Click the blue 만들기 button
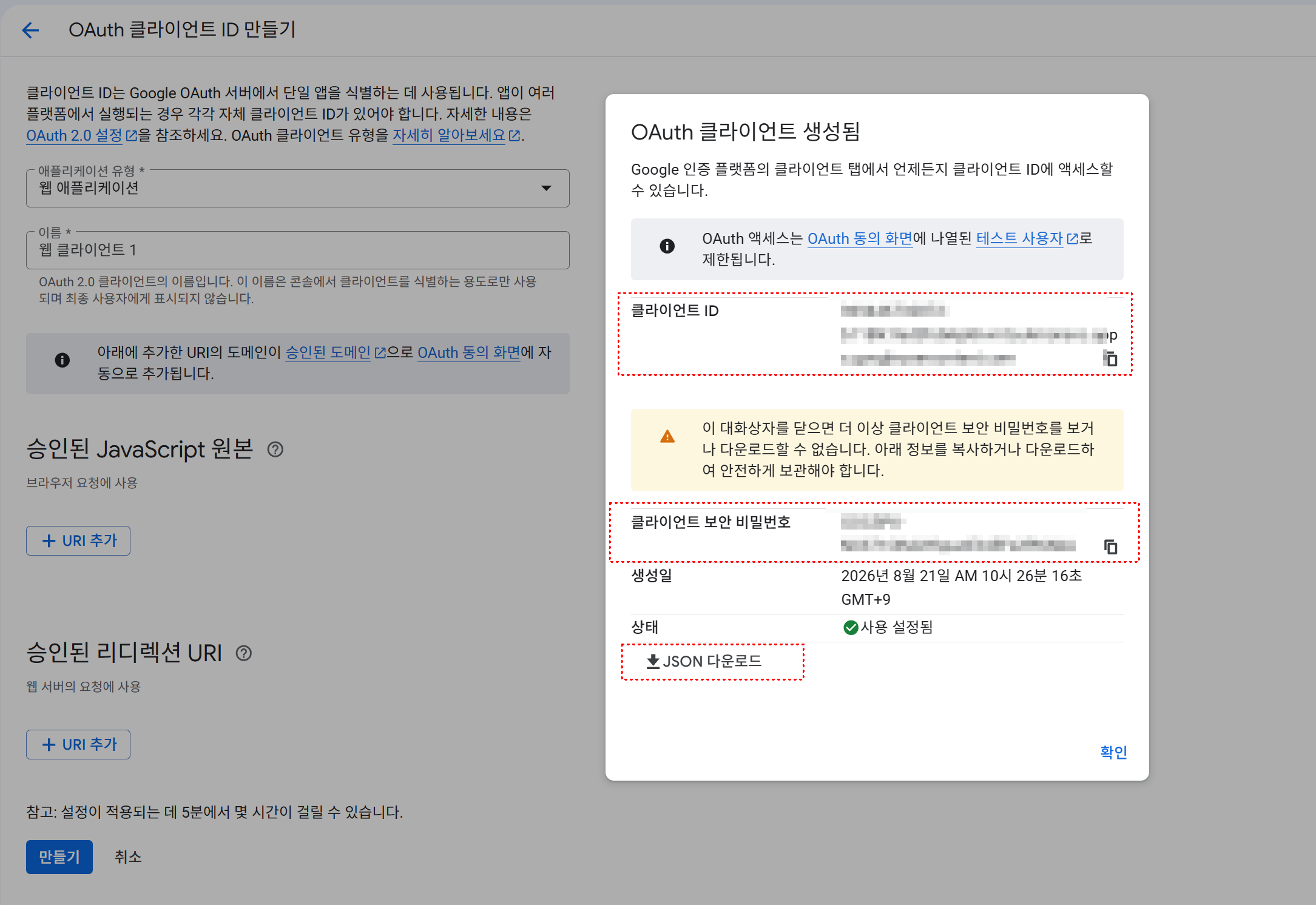Screen dimensions: 1316x905 click(x=59, y=857)
